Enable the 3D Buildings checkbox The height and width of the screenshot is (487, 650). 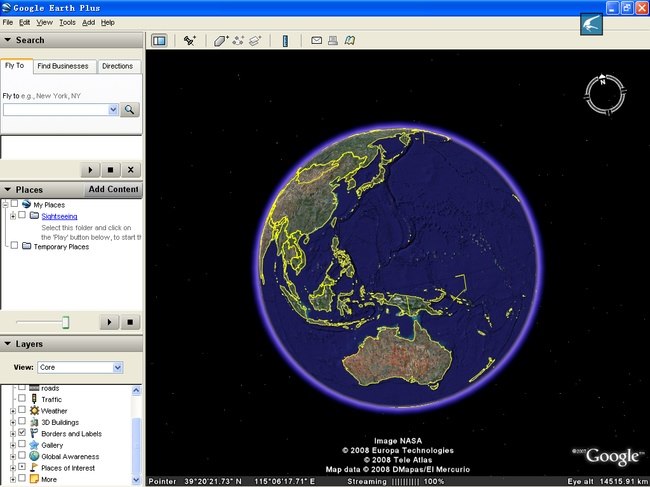22,421
